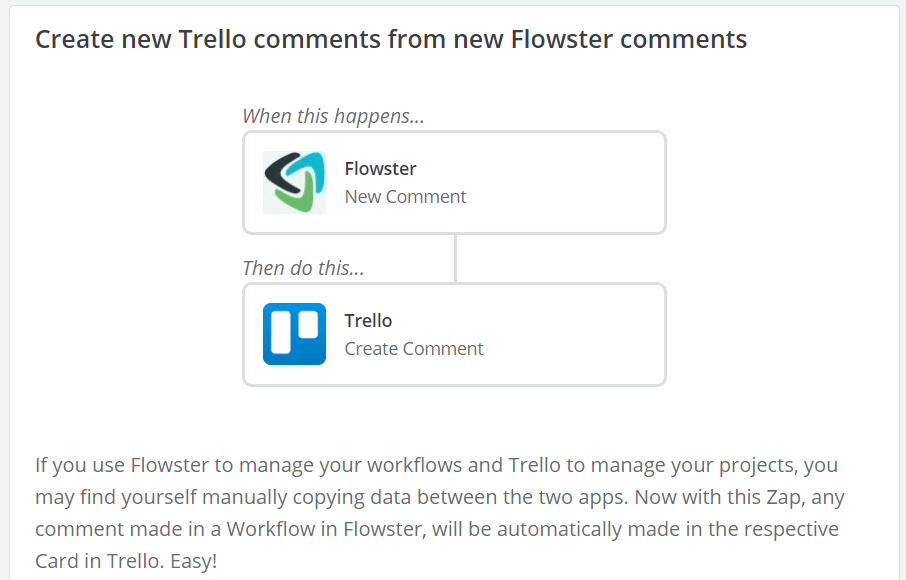Click the New Comment trigger text

(405, 197)
